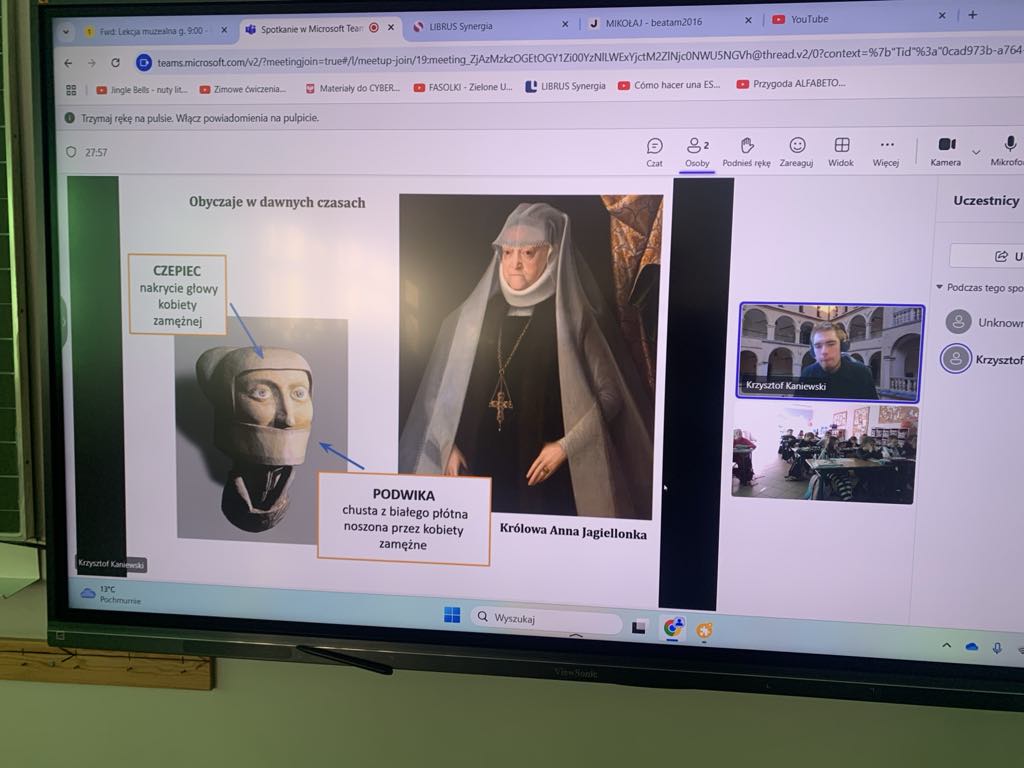This screenshot has height=768, width=1024.
Task: Select the classroom camera video tile
Action: pyautogui.click(x=824, y=453)
